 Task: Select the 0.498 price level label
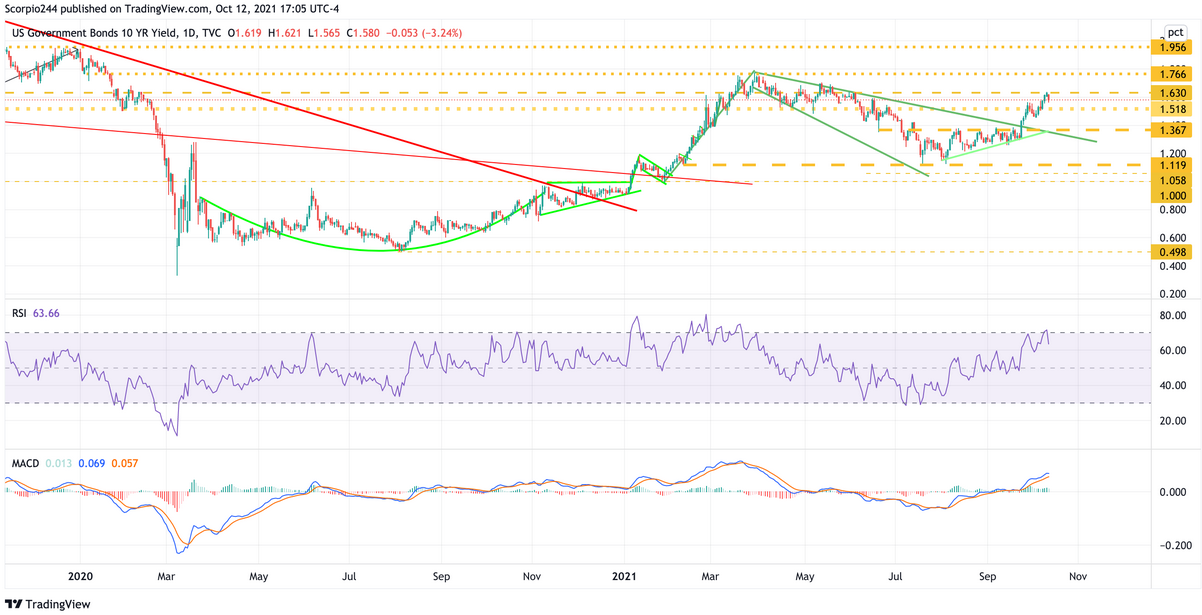[x=1173, y=252]
